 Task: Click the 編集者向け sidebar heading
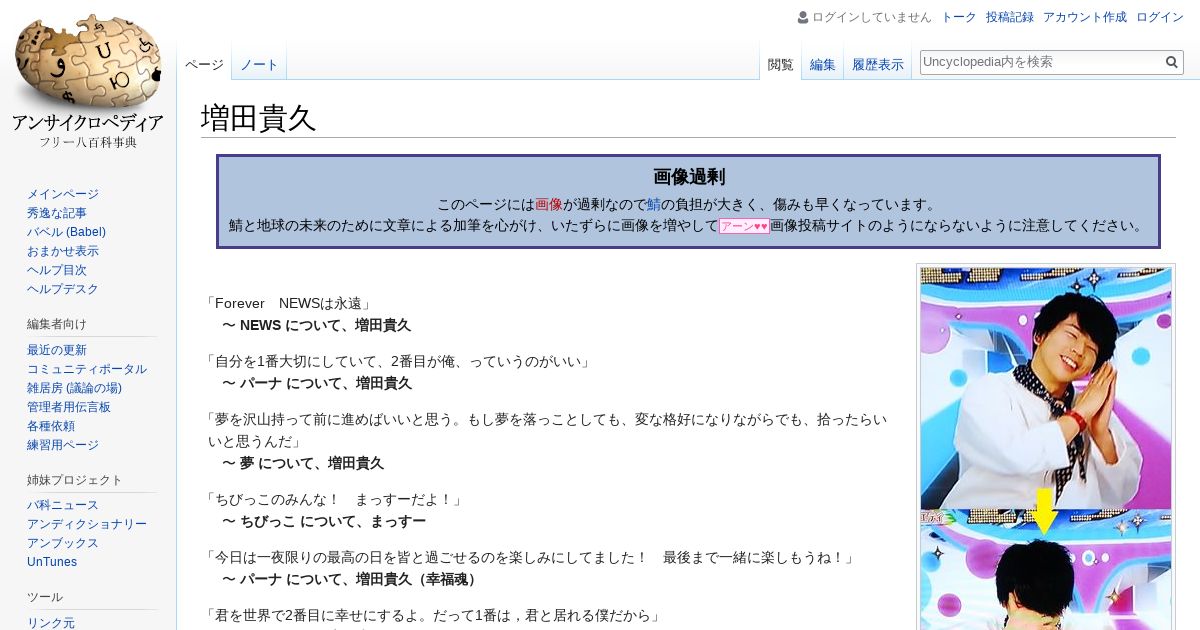(57, 323)
